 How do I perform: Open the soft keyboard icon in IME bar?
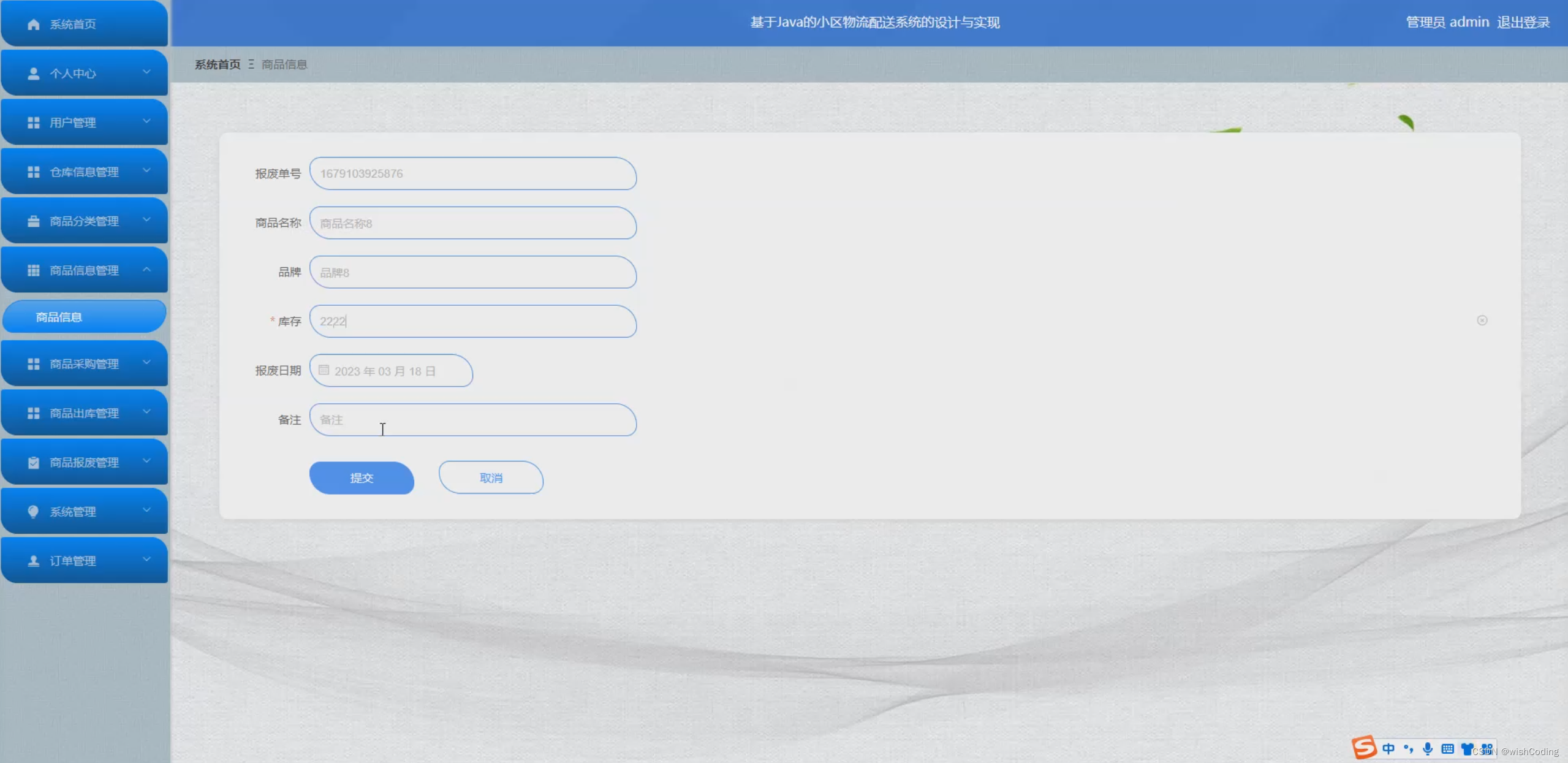(x=1448, y=749)
